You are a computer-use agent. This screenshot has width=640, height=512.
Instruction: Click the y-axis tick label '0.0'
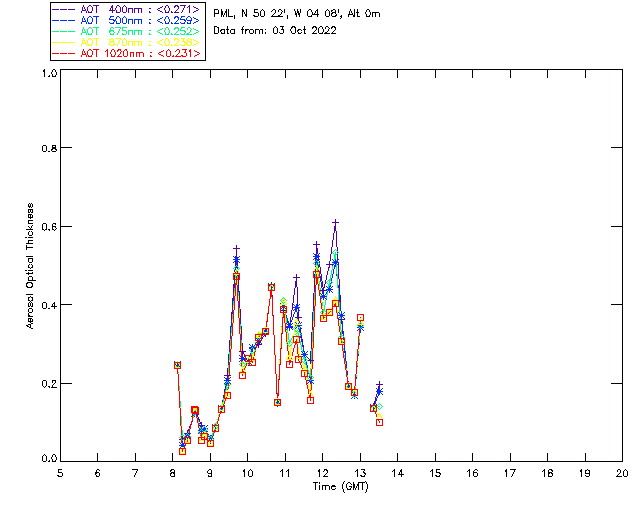[49, 459]
